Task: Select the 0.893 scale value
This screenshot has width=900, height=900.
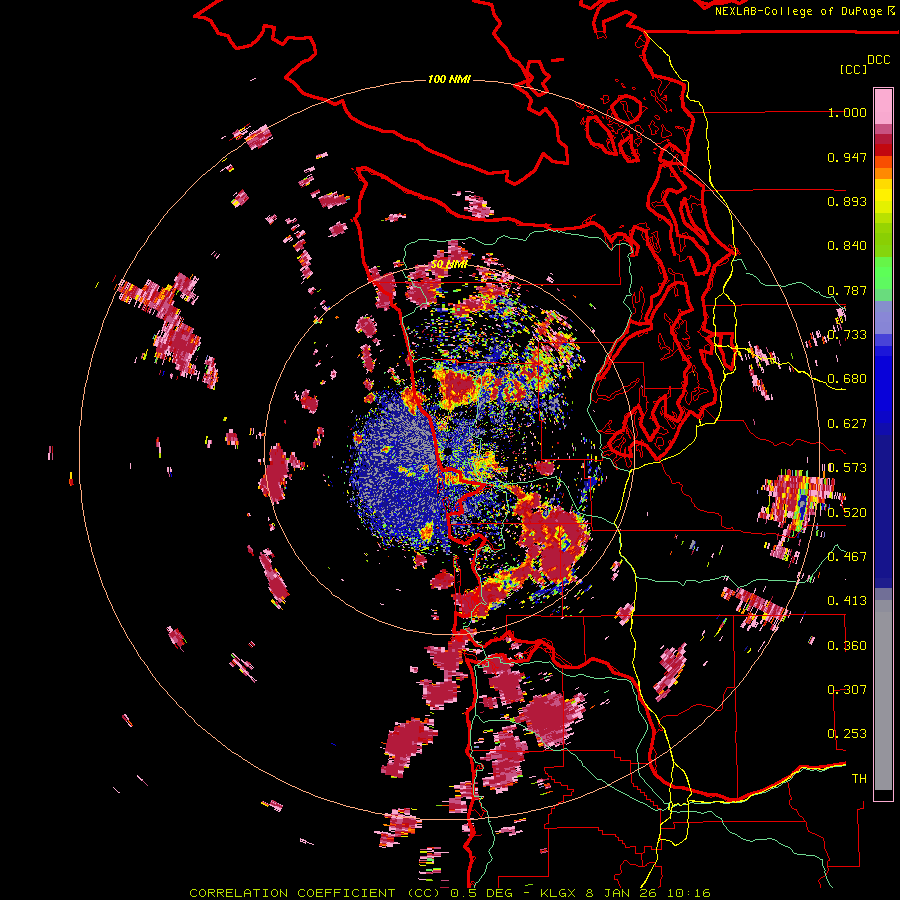Action: coord(847,201)
